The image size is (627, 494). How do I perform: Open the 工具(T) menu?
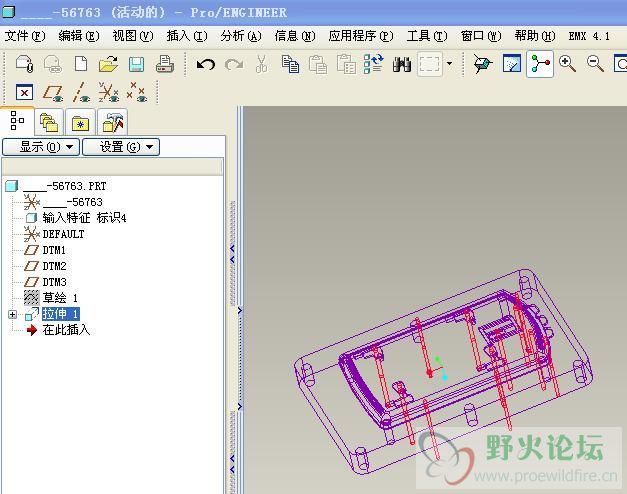coord(427,36)
